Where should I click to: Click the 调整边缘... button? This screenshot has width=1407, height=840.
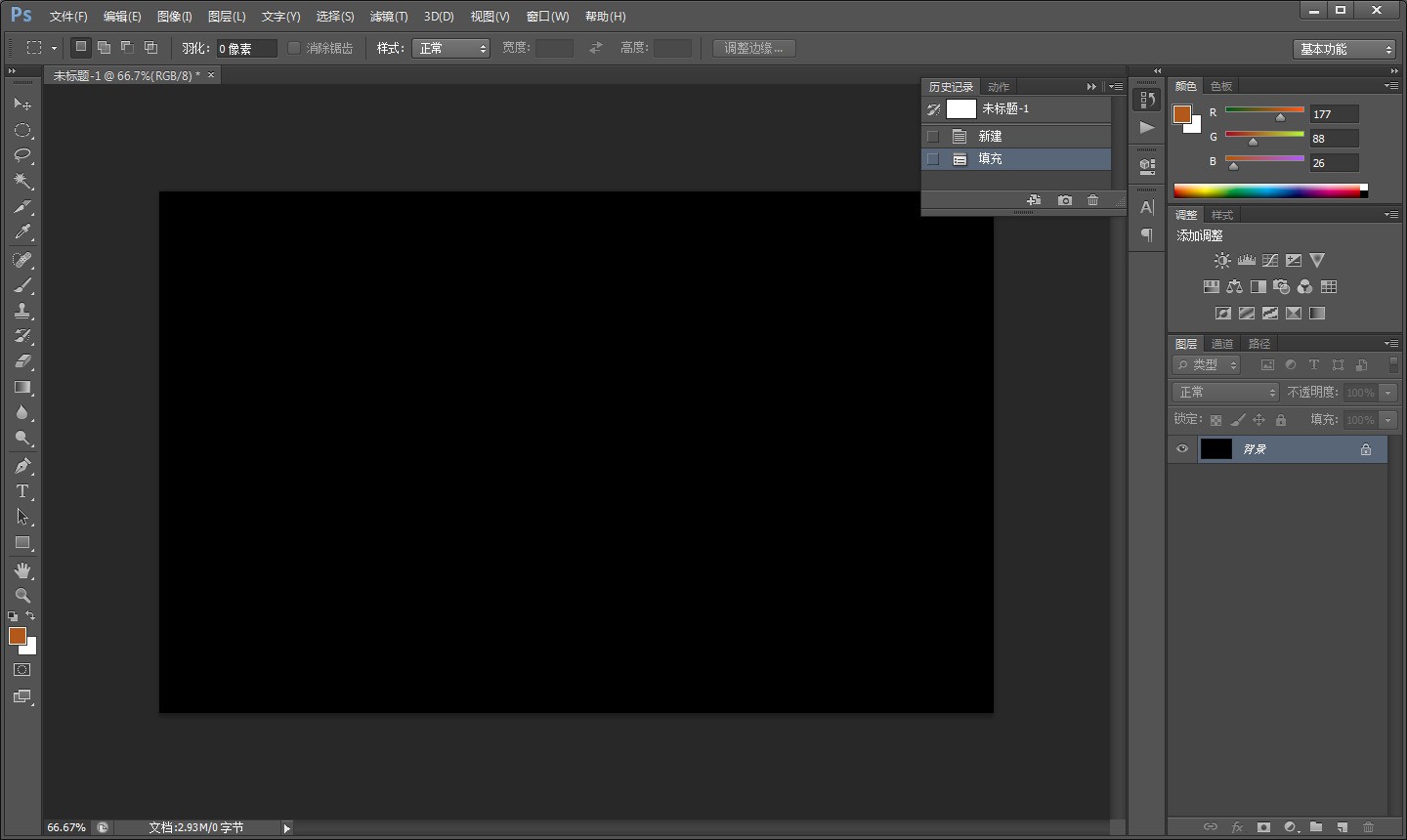coord(753,48)
